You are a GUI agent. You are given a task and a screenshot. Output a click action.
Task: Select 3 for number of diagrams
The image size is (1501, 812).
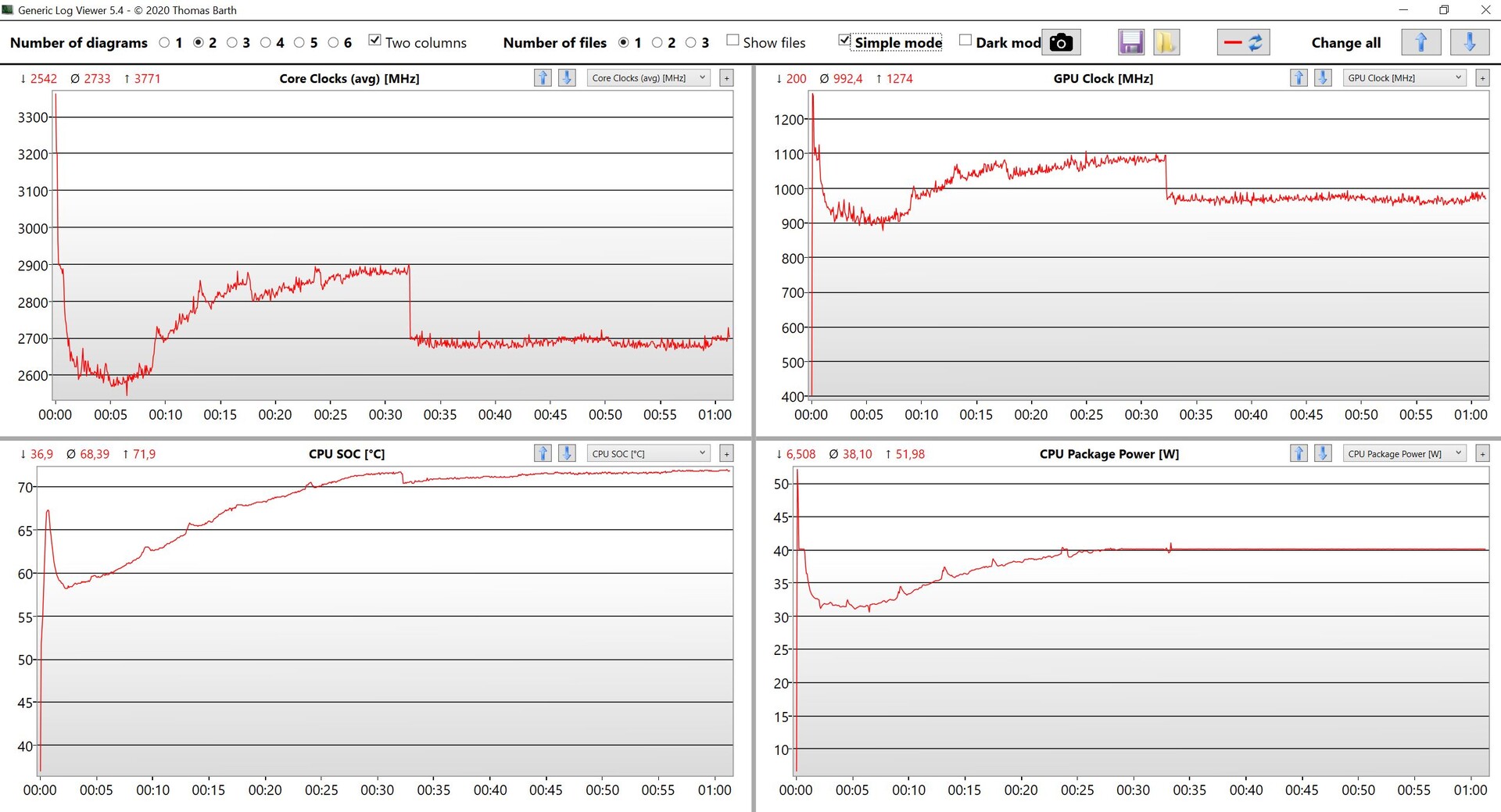tap(232, 43)
